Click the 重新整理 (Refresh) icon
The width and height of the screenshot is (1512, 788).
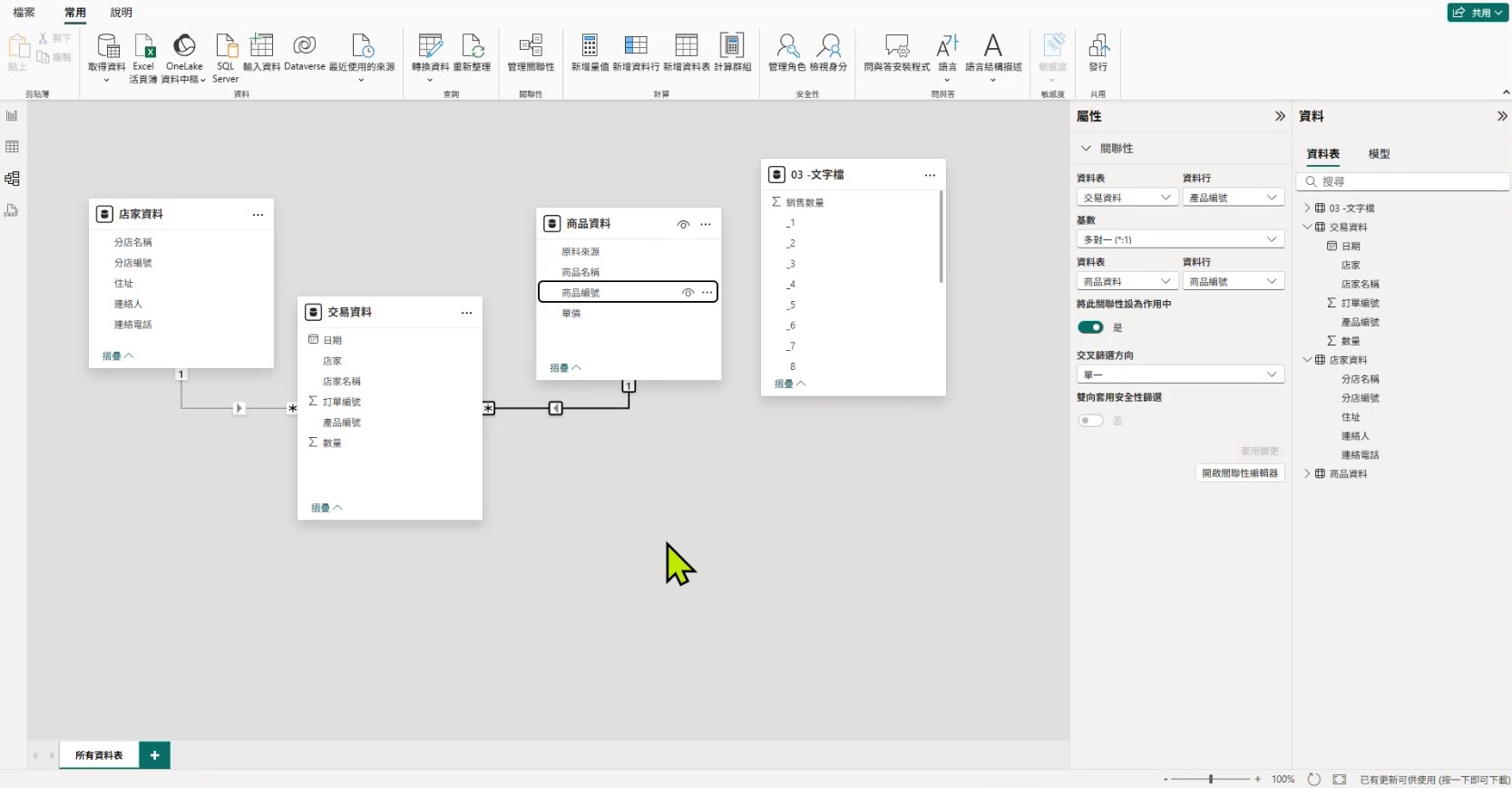472,47
